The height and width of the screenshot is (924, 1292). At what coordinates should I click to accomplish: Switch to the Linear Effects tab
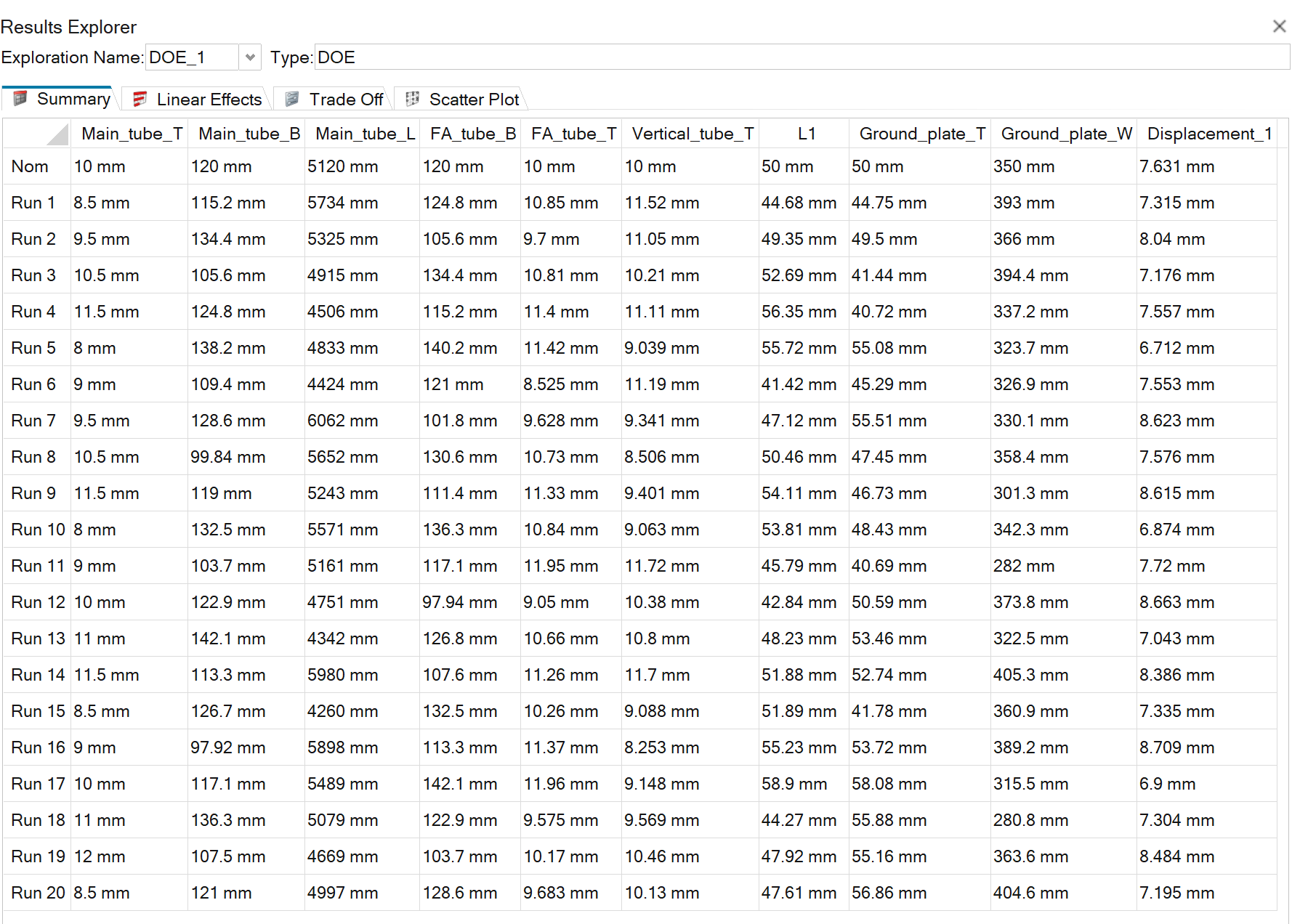209,100
